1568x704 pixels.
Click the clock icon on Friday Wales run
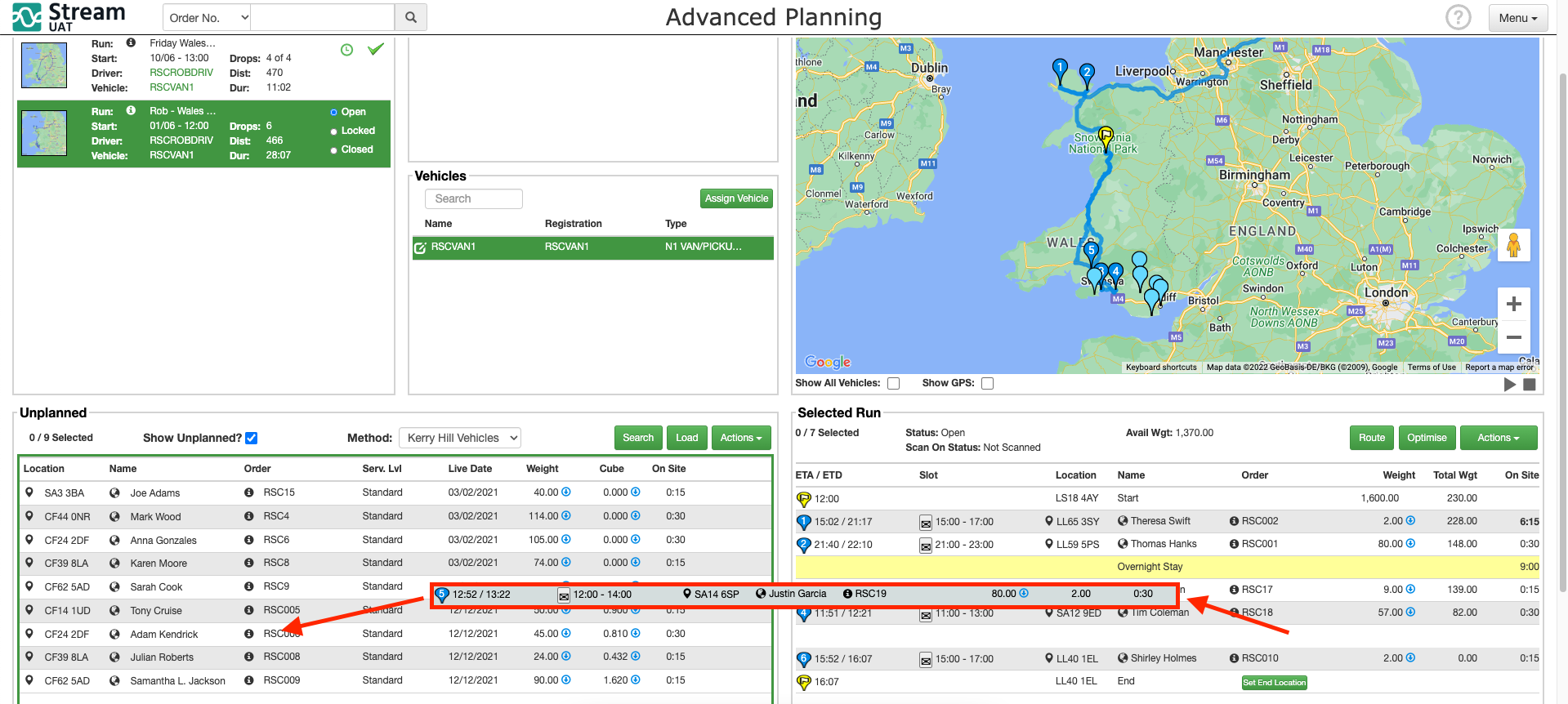[346, 50]
